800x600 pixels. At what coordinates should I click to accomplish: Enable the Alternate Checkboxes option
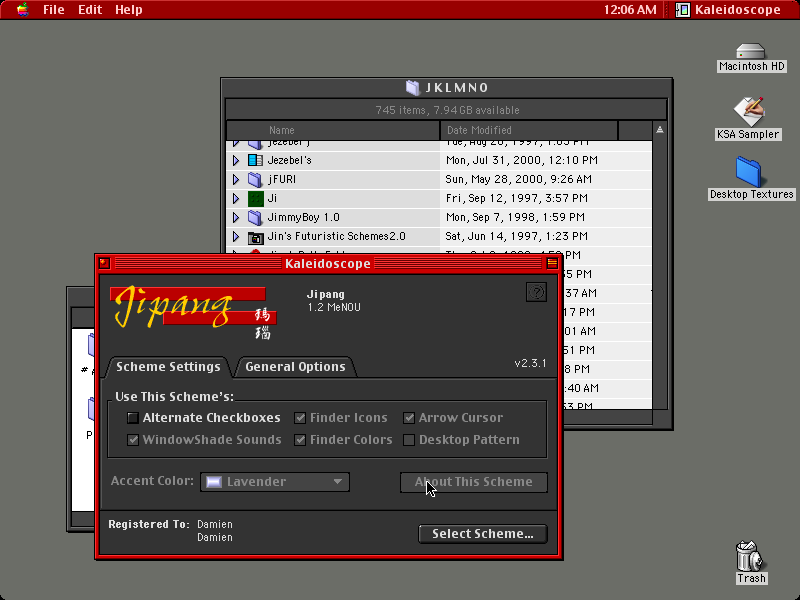coord(133,418)
